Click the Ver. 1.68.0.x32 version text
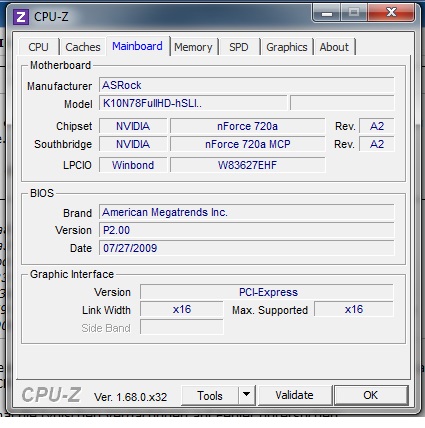This screenshot has width=425, height=428. click(x=130, y=397)
